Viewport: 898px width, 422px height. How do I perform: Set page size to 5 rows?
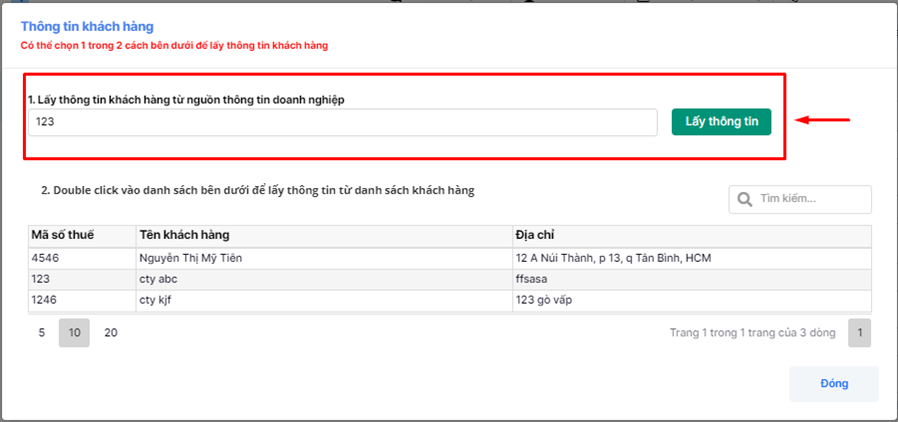[42, 333]
